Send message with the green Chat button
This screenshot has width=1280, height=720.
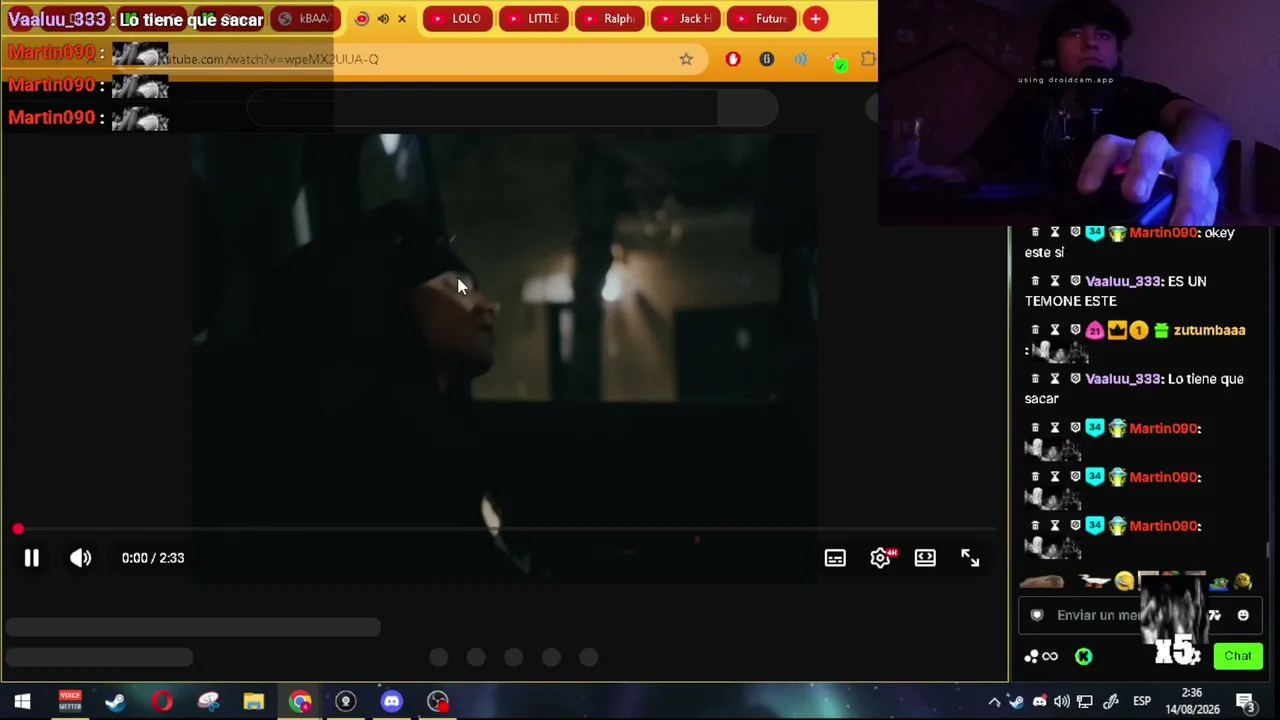(1238, 656)
